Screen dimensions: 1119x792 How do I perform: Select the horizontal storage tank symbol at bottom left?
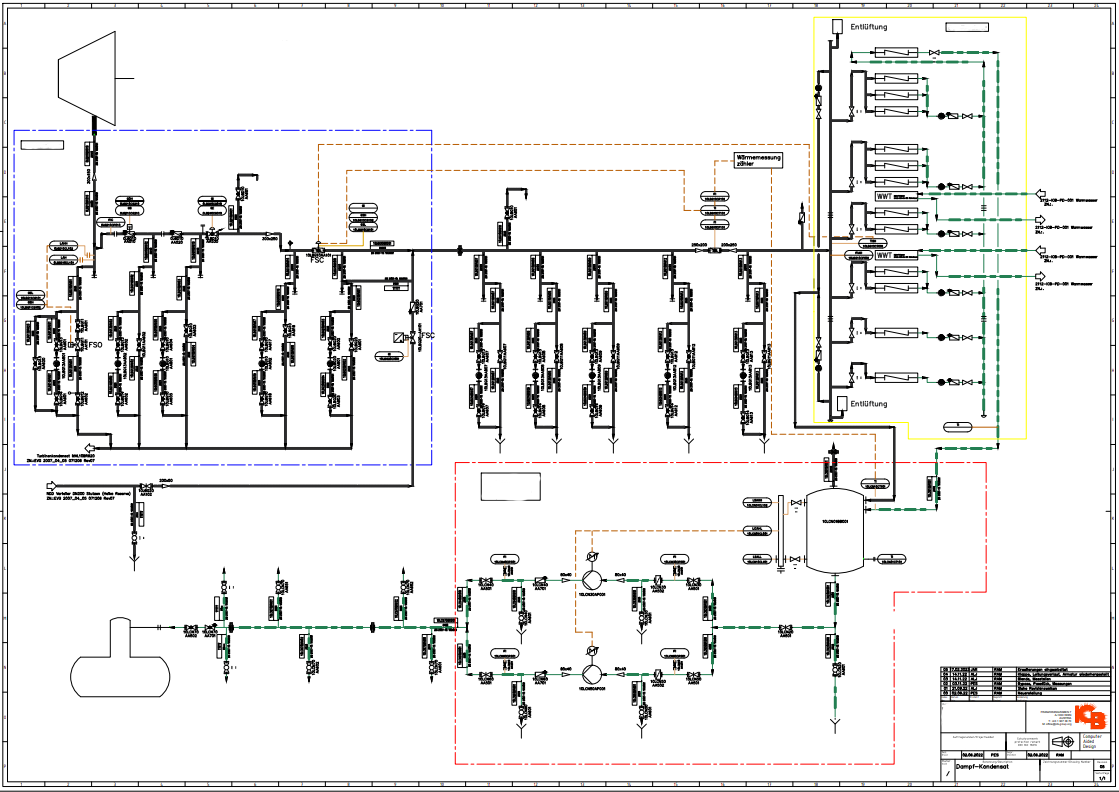(120, 658)
